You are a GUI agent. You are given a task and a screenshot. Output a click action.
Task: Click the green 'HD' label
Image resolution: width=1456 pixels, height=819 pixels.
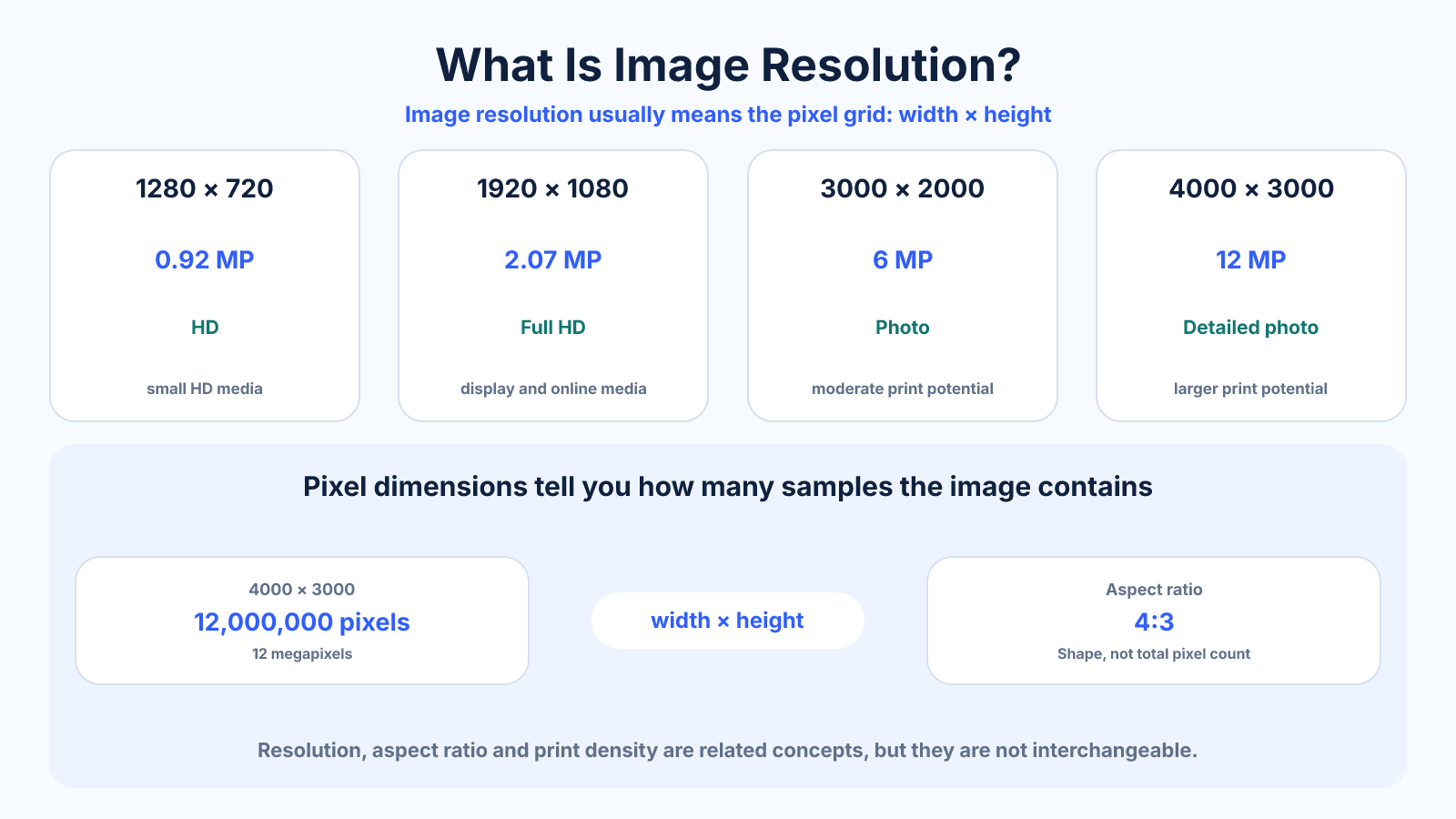[x=205, y=328]
